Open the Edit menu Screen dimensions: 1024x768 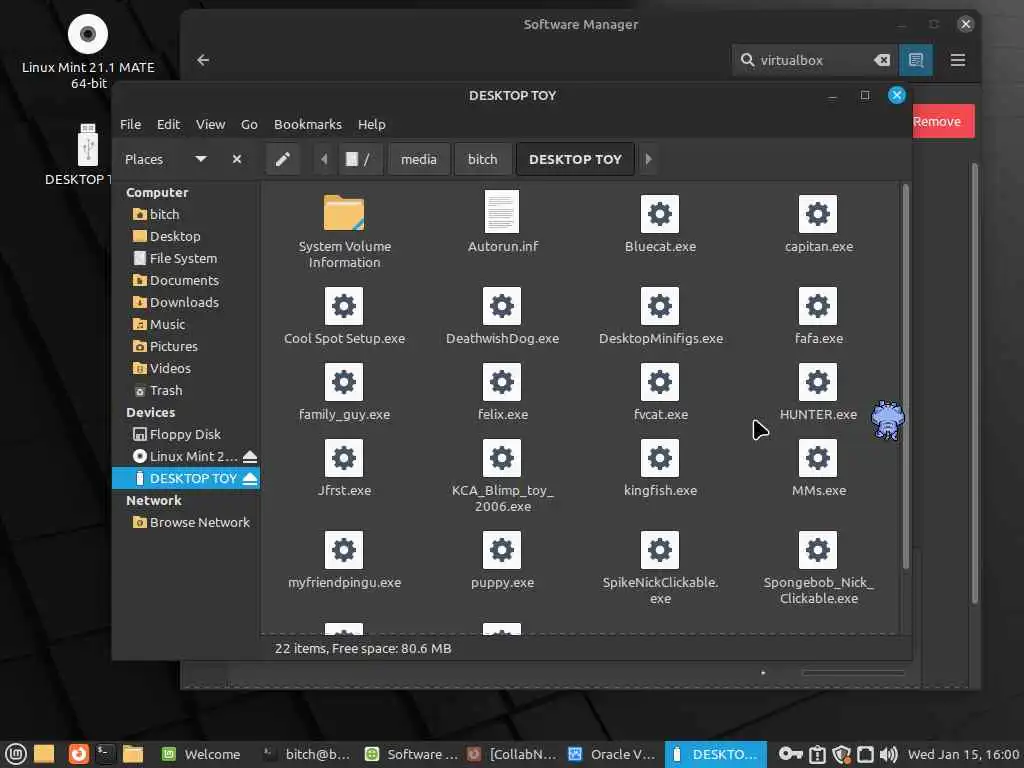[168, 124]
